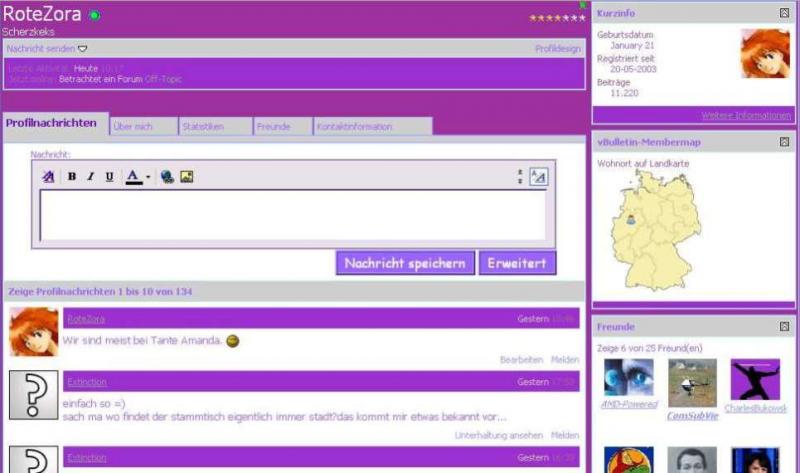
Task: Collapse the Freunde panel
Action: 784,326
